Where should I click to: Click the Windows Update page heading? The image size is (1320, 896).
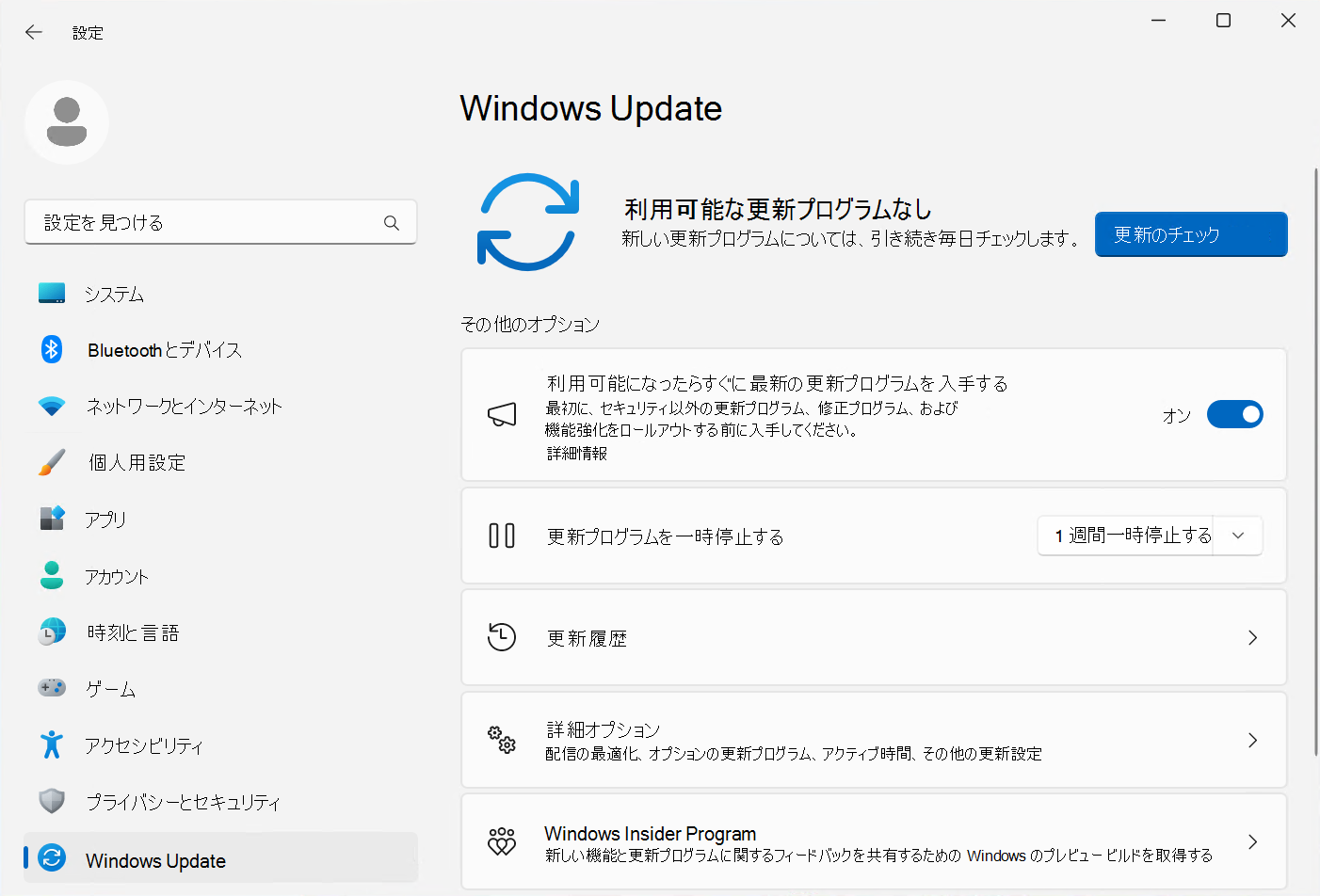click(591, 109)
